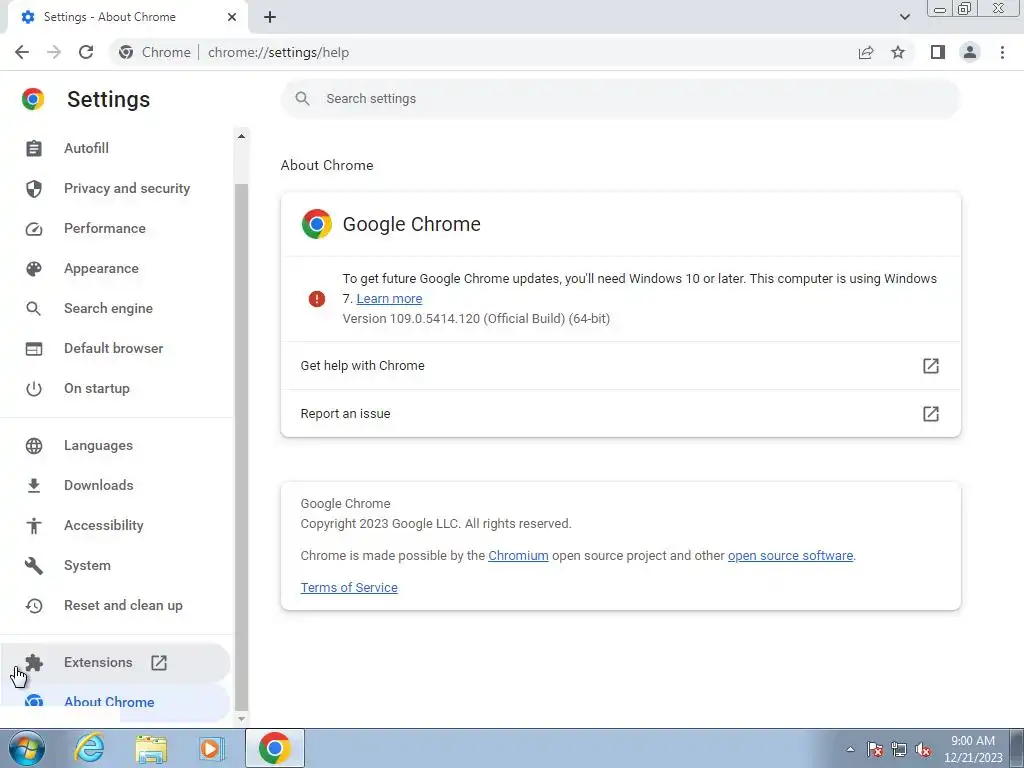Image resolution: width=1024 pixels, height=768 pixels.
Task: Click the magnifier icon in Search settings
Action: click(302, 99)
